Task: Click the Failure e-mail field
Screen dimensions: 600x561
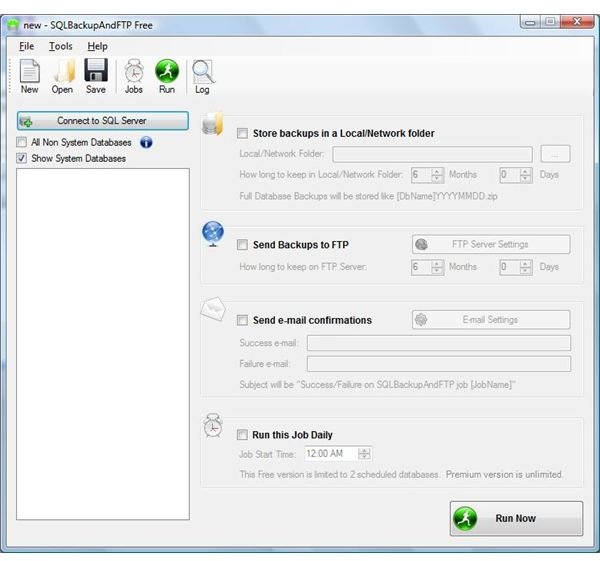Action: [439, 364]
